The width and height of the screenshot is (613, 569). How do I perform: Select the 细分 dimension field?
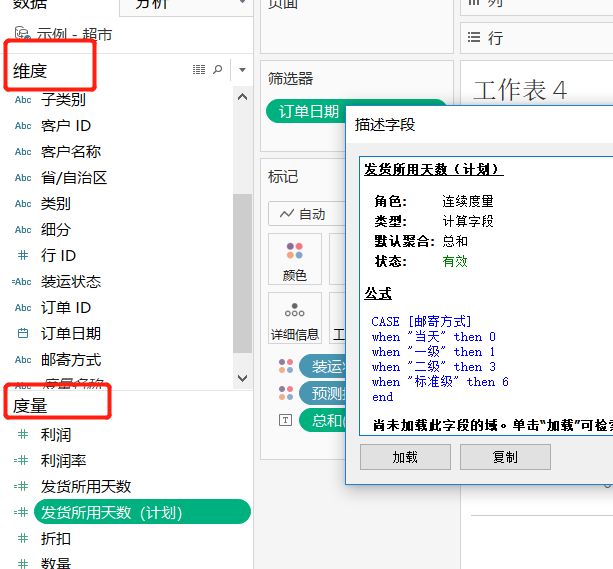pos(56,230)
